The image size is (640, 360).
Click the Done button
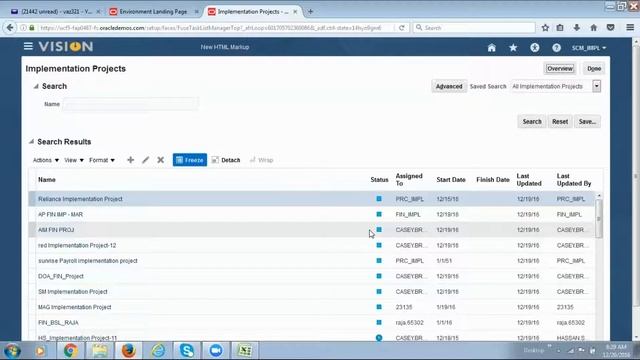click(594, 69)
